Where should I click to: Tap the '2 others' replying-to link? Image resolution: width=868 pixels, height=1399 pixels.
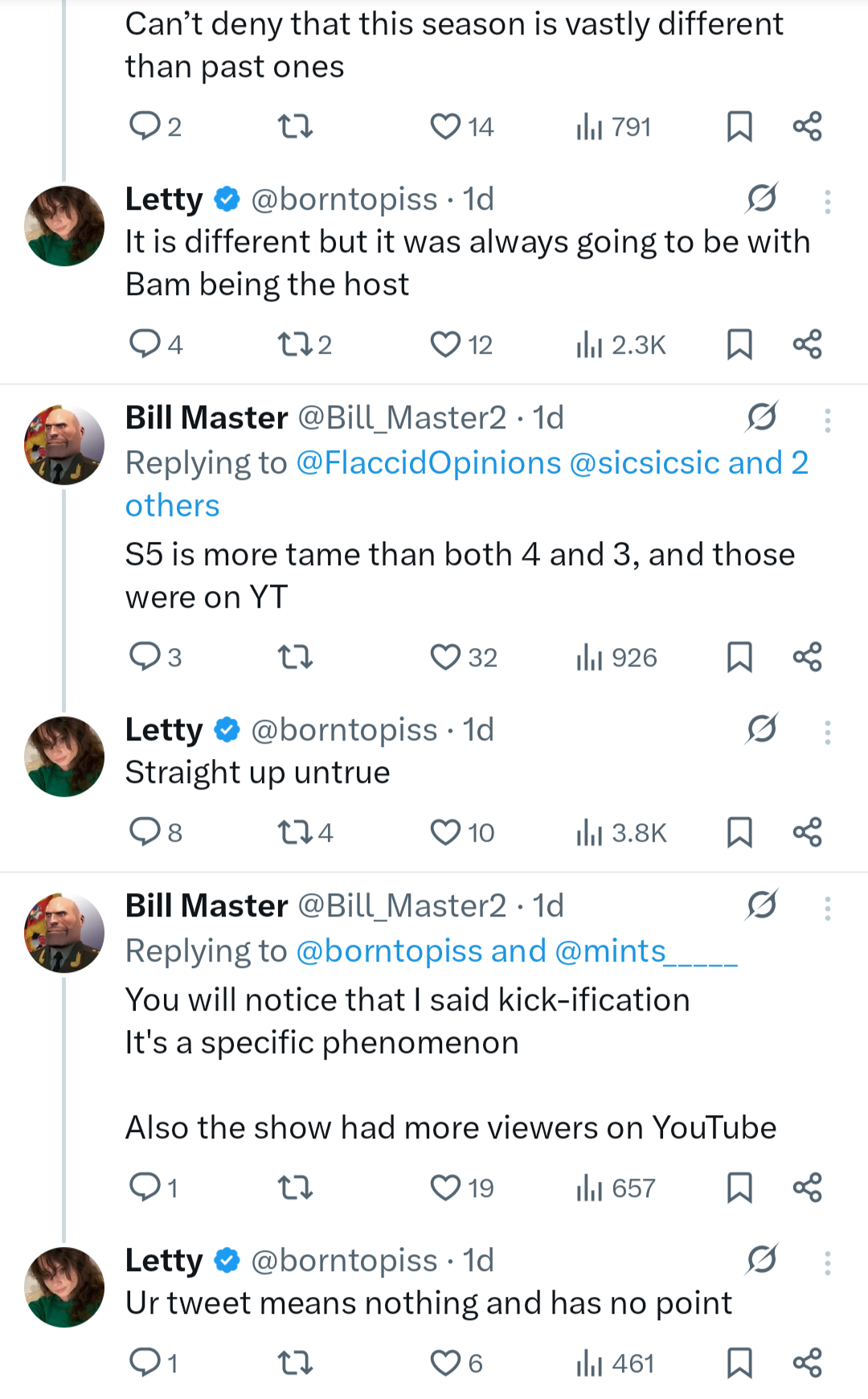172,506
